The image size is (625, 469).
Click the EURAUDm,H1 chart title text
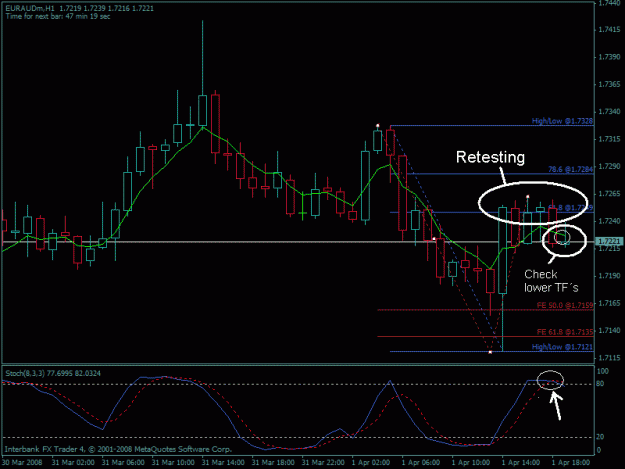tap(79, 8)
